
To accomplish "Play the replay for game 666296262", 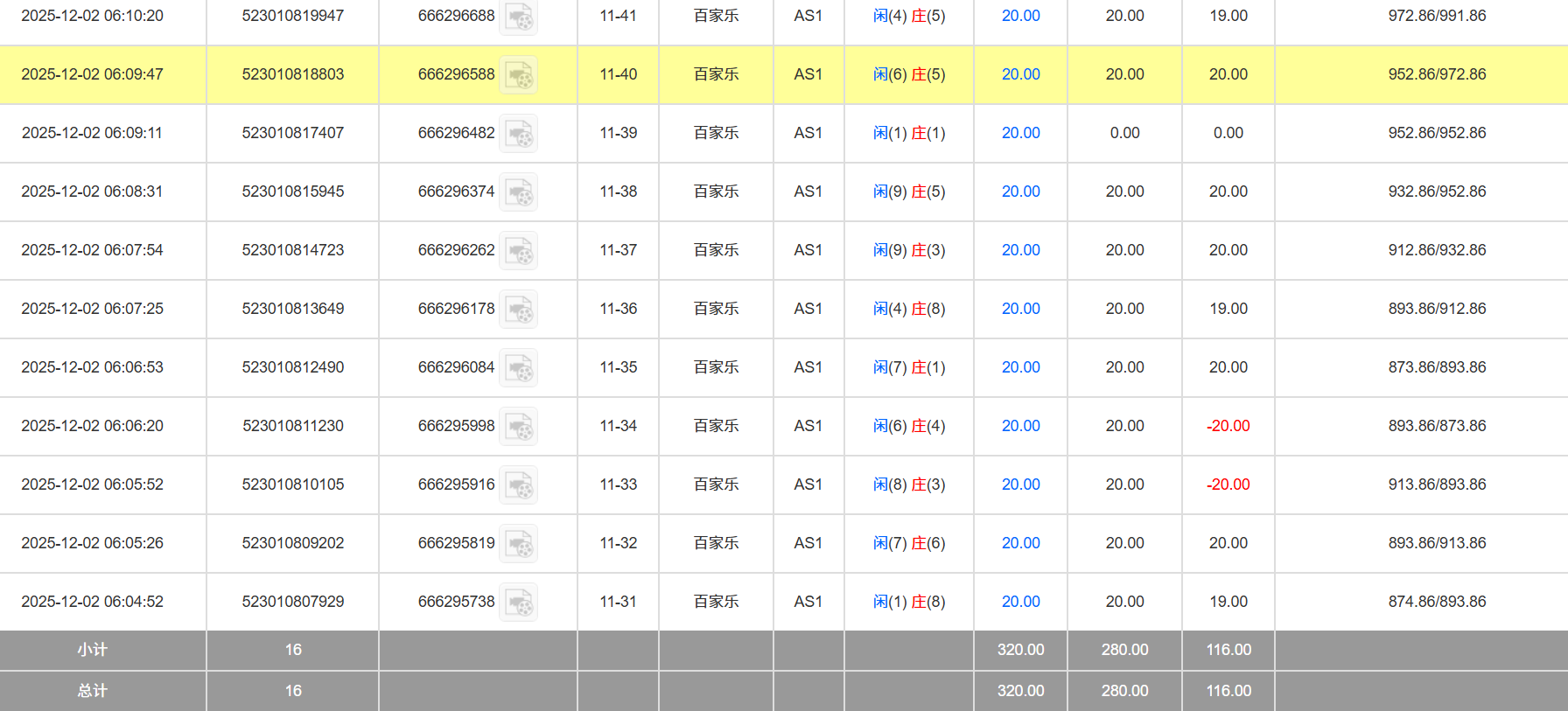I will [519, 251].
